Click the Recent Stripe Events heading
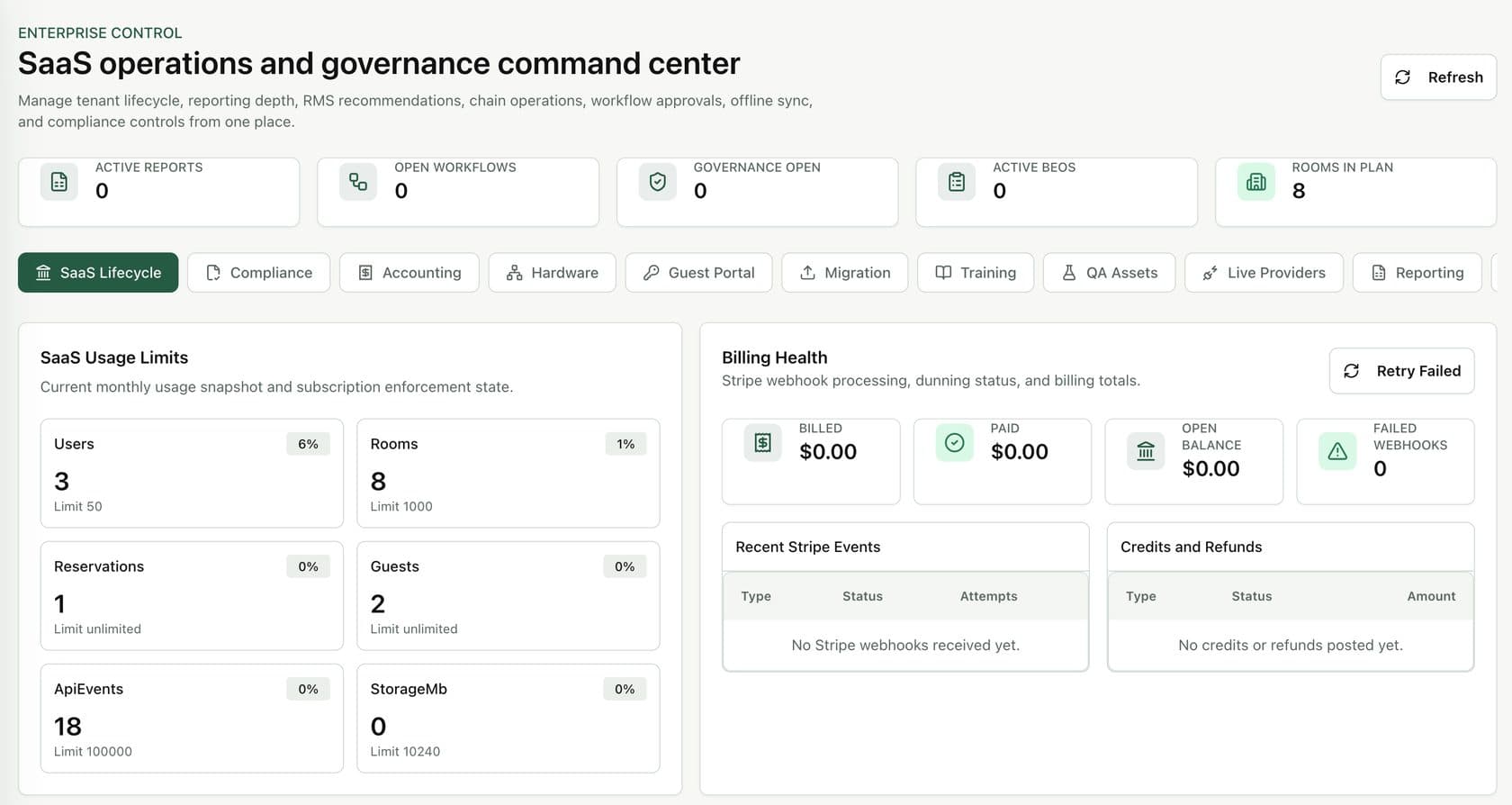 (808, 547)
